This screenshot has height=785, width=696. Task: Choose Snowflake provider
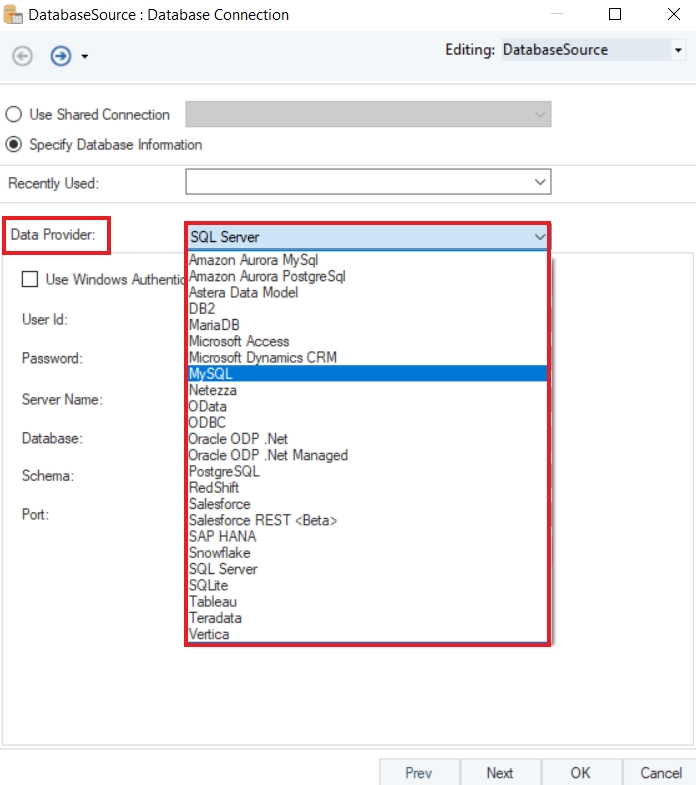click(x=368, y=553)
